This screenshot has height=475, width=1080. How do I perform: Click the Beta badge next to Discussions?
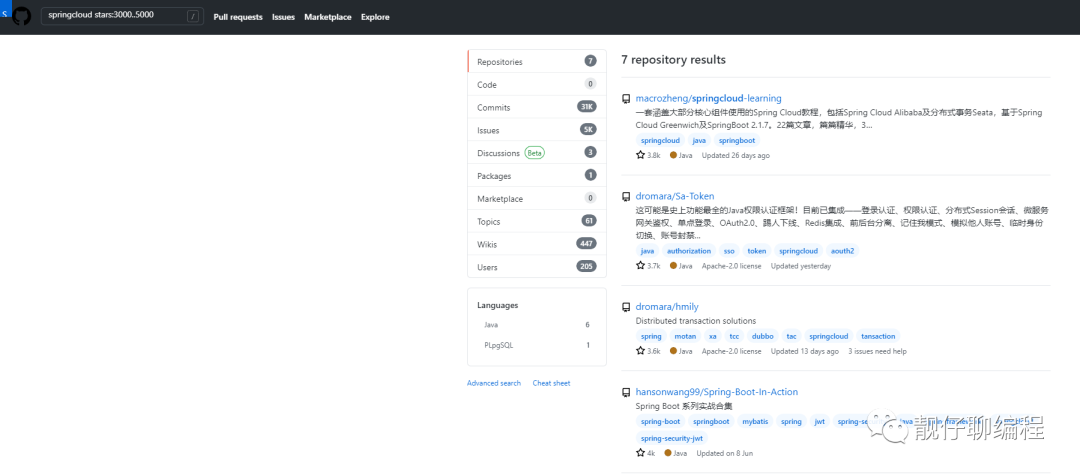534,153
